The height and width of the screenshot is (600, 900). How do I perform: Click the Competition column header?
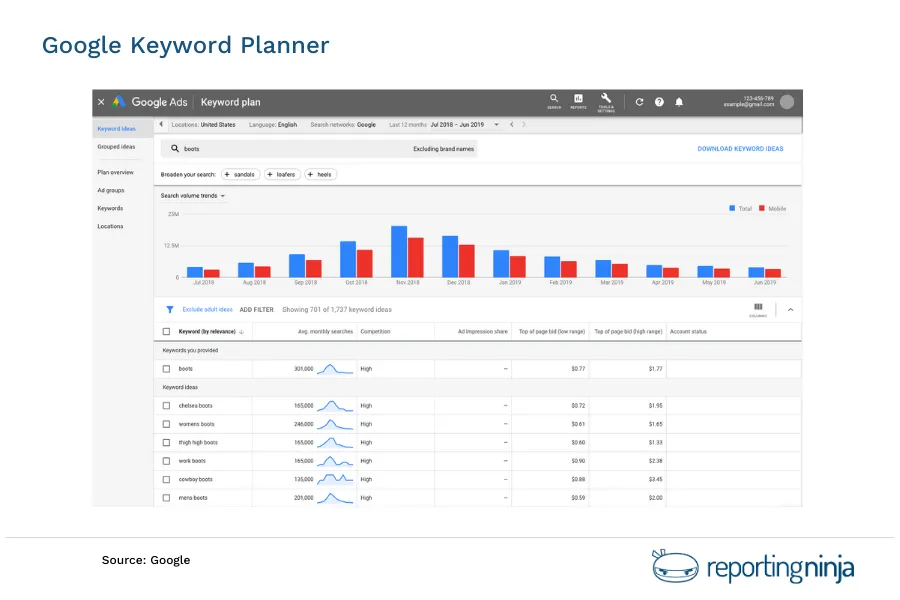[375, 332]
